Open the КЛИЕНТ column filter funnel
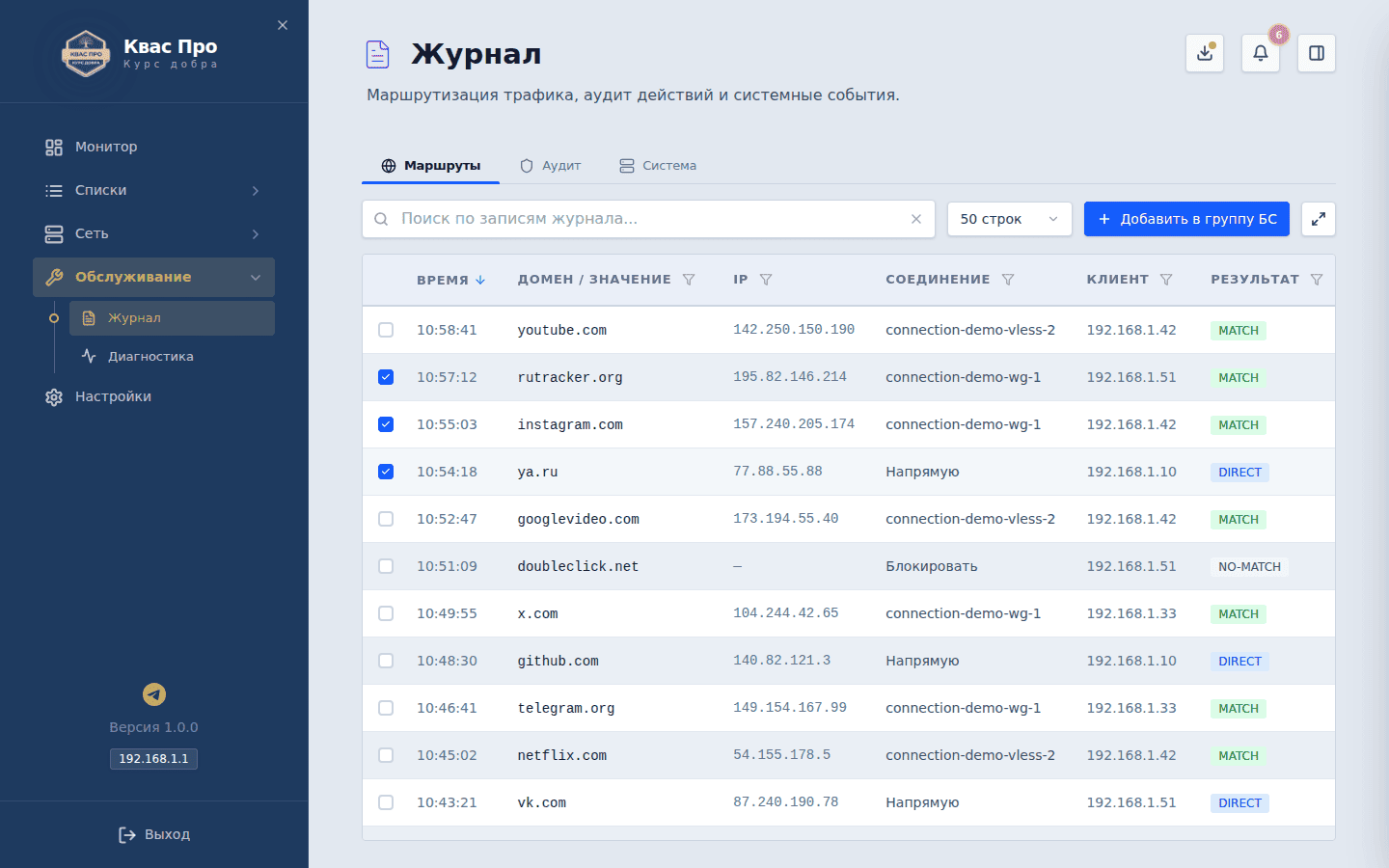Screen dimensions: 1389x868 tap(1166, 280)
